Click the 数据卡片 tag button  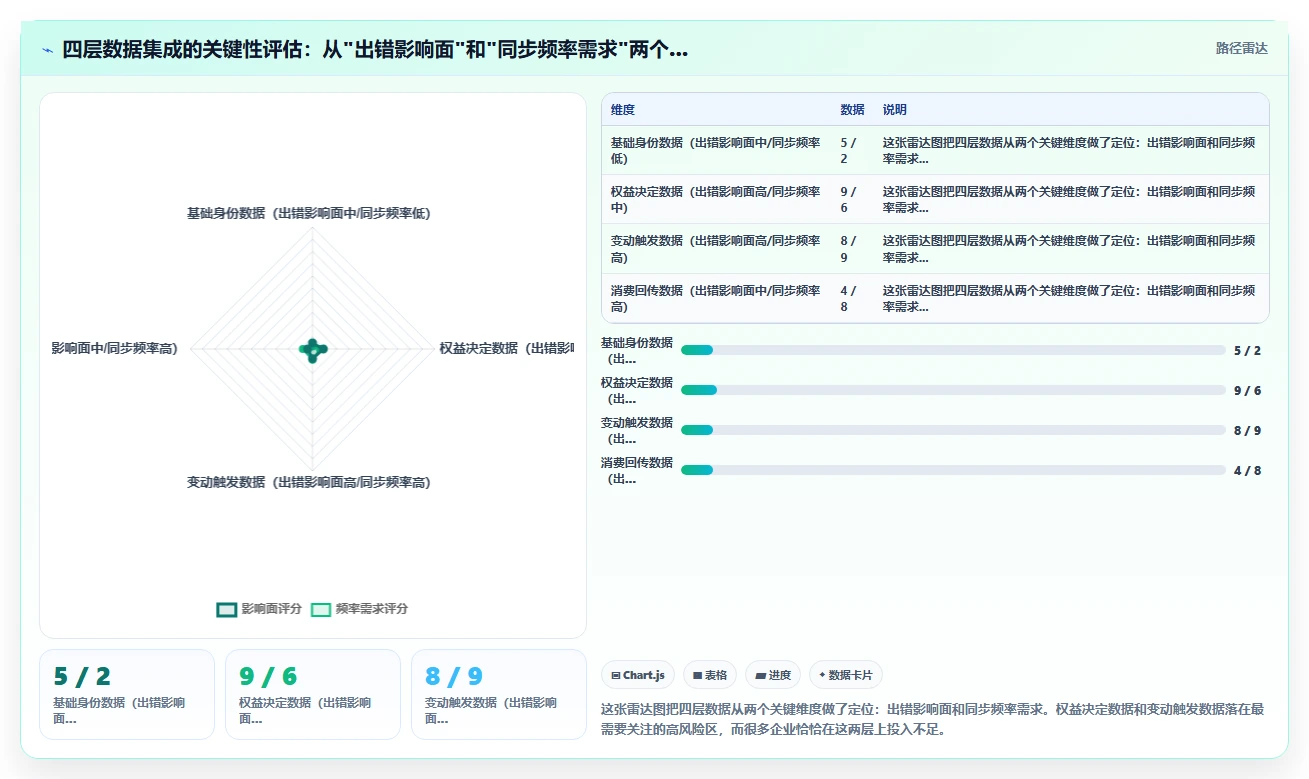pos(846,675)
